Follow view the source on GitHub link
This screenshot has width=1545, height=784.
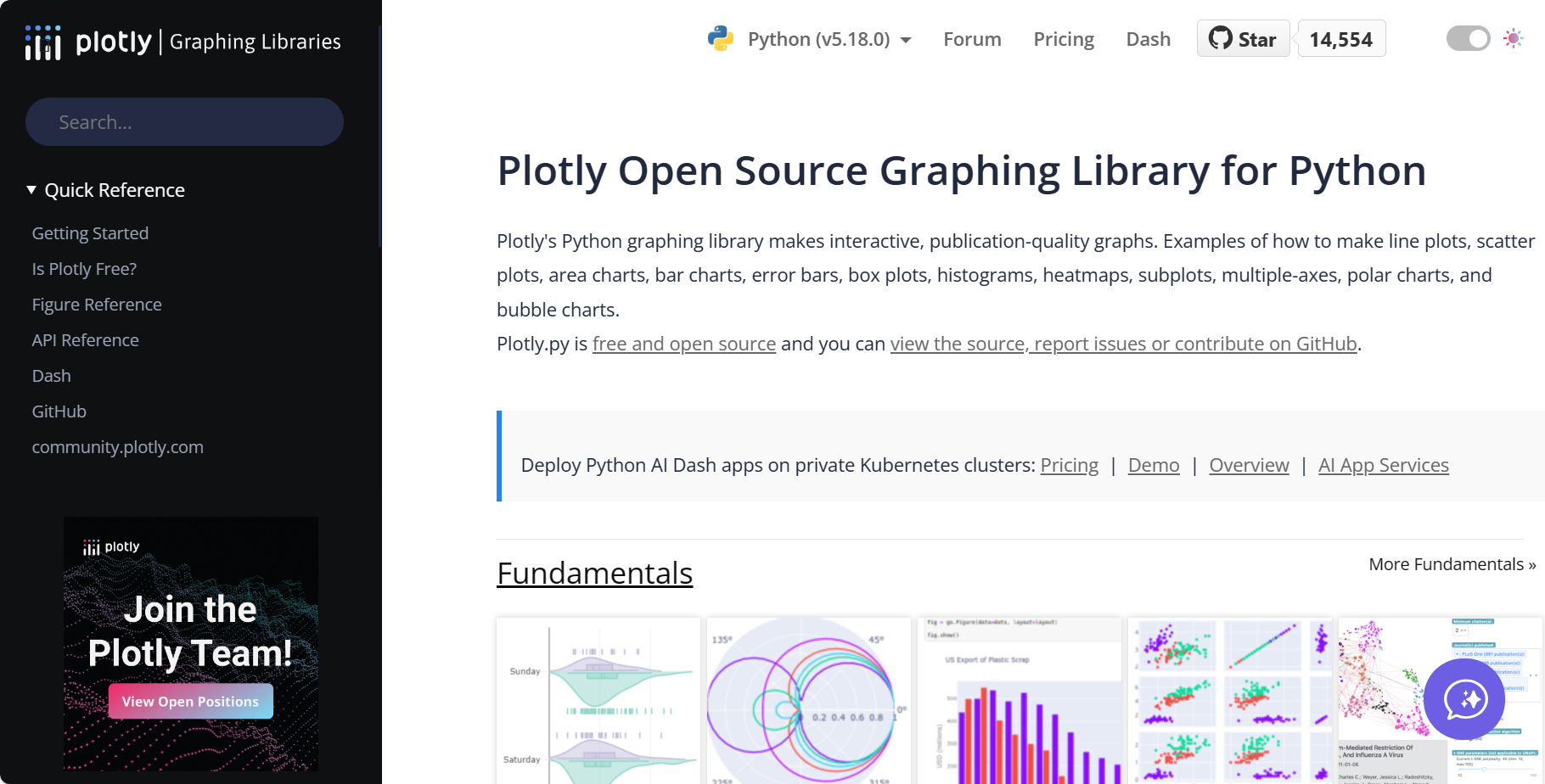point(1124,344)
